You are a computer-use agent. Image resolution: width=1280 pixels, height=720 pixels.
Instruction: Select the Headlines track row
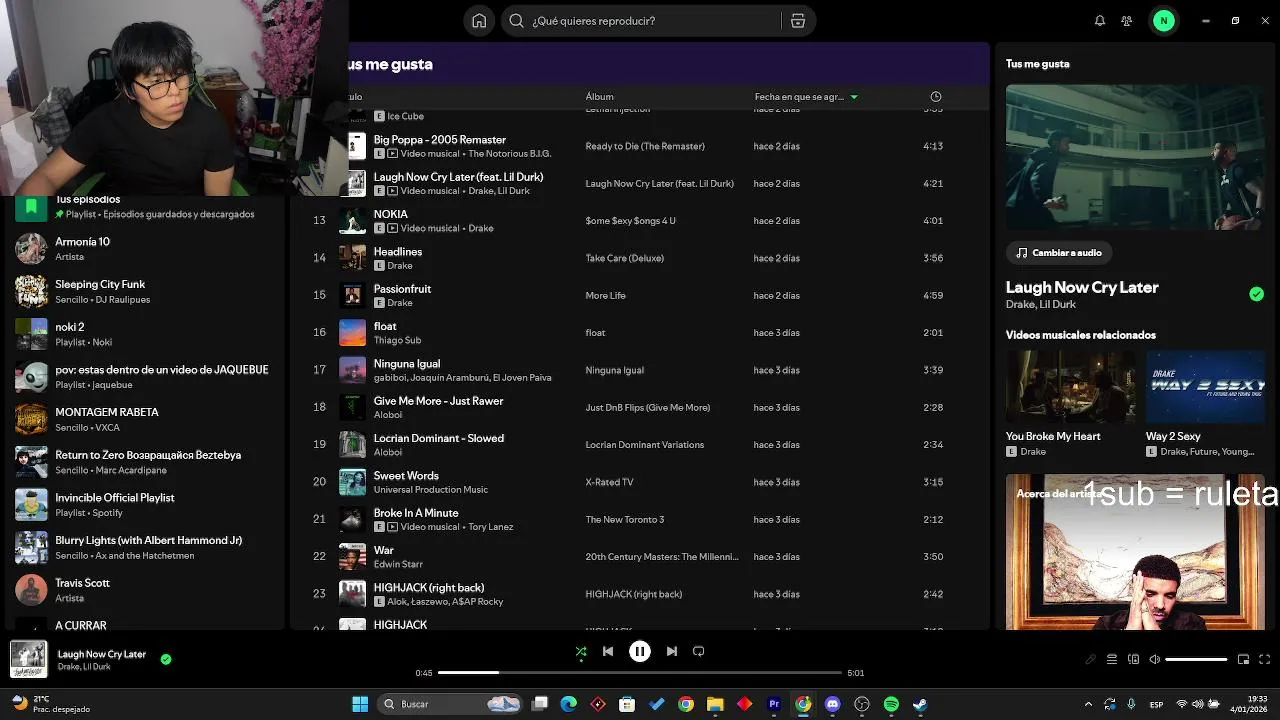click(x=640, y=258)
